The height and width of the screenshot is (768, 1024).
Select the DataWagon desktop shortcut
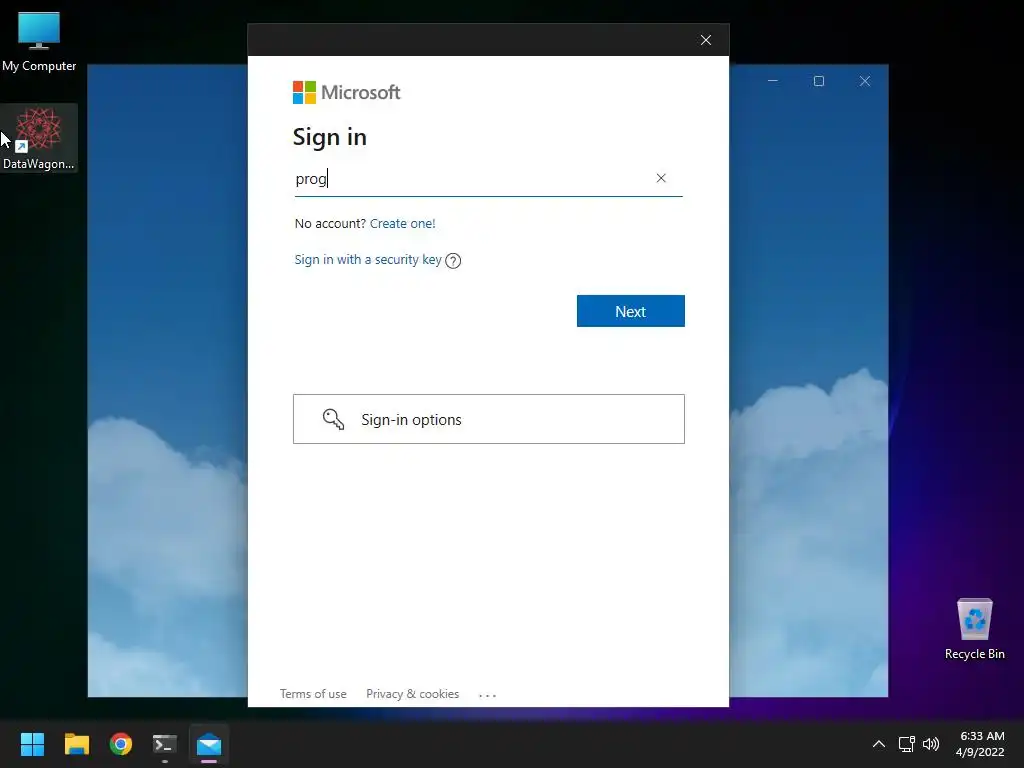tap(39, 138)
